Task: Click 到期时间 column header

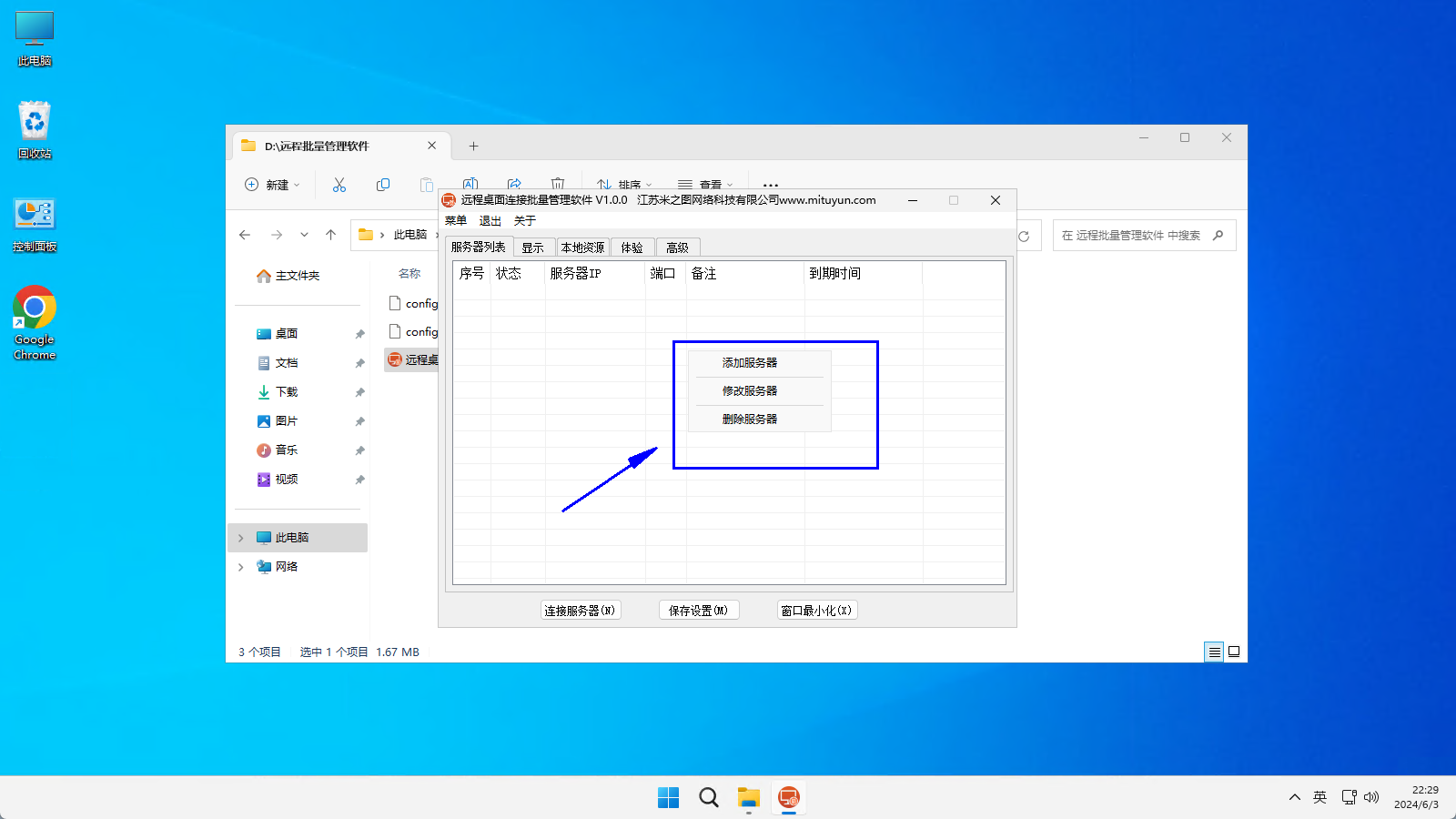Action: (864, 273)
